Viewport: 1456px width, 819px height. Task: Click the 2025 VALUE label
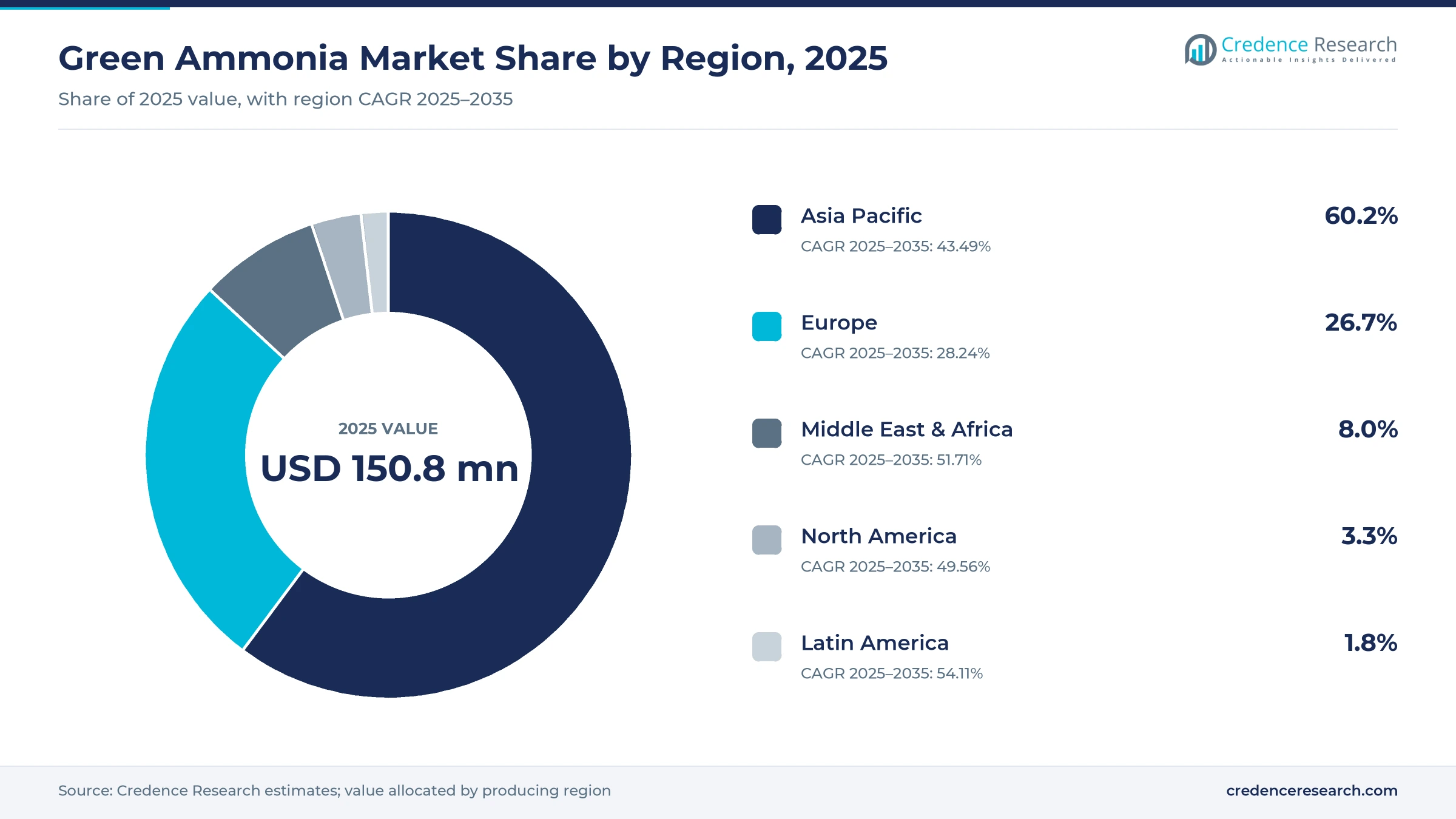point(388,428)
